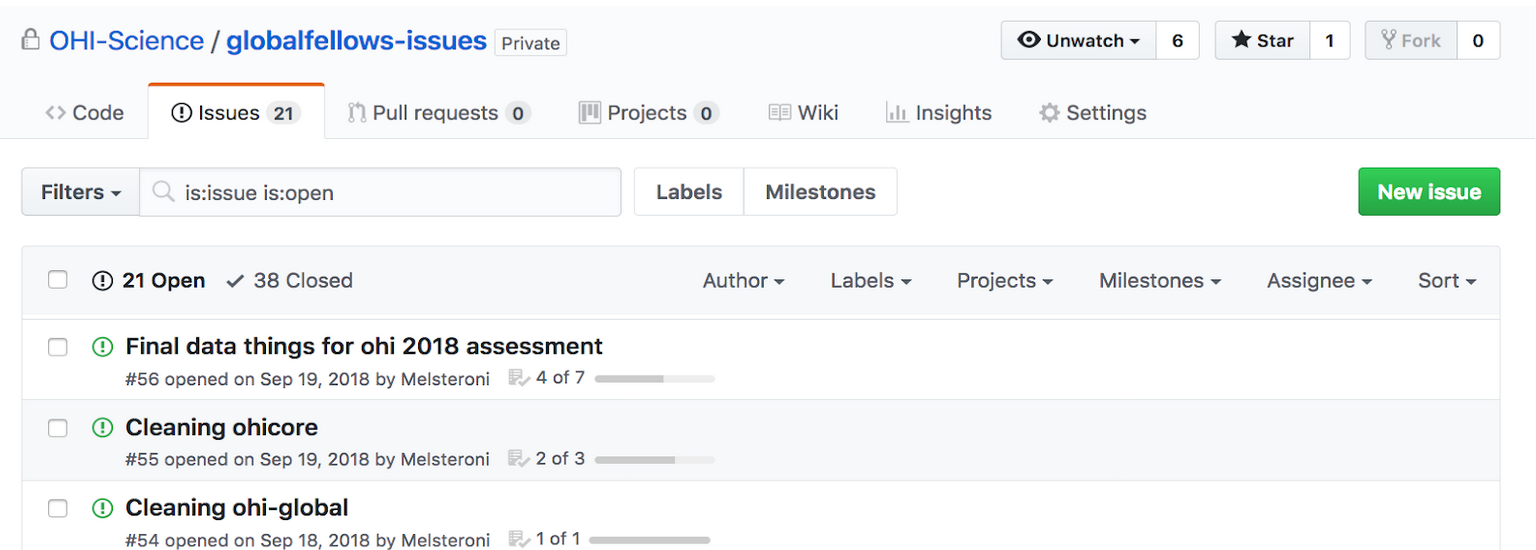The width and height of the screenshot is (1536, 550).
Task: Click the is:issue is:open search field
Action: [x=380, y=192]
